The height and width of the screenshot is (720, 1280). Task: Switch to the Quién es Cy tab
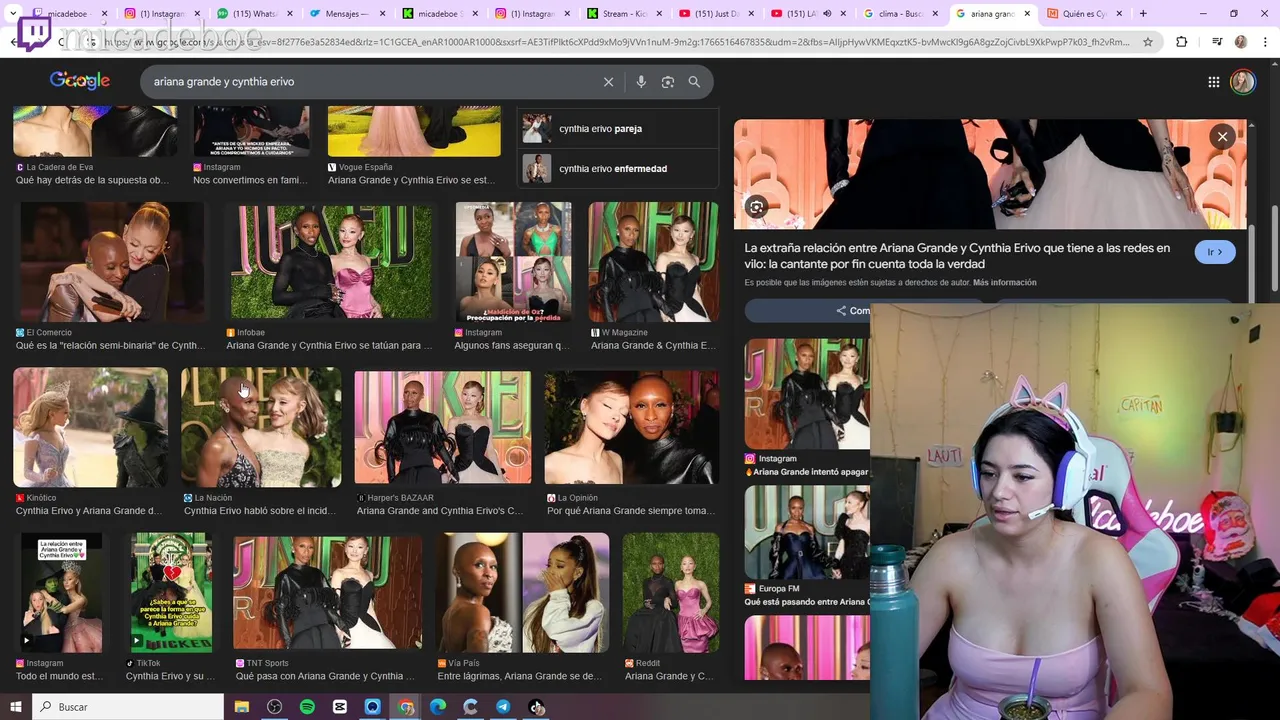click(1085, 14)
